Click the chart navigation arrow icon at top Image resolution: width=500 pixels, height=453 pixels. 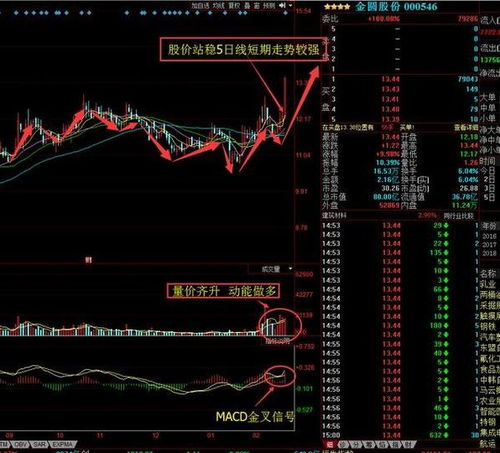(282, 6)
